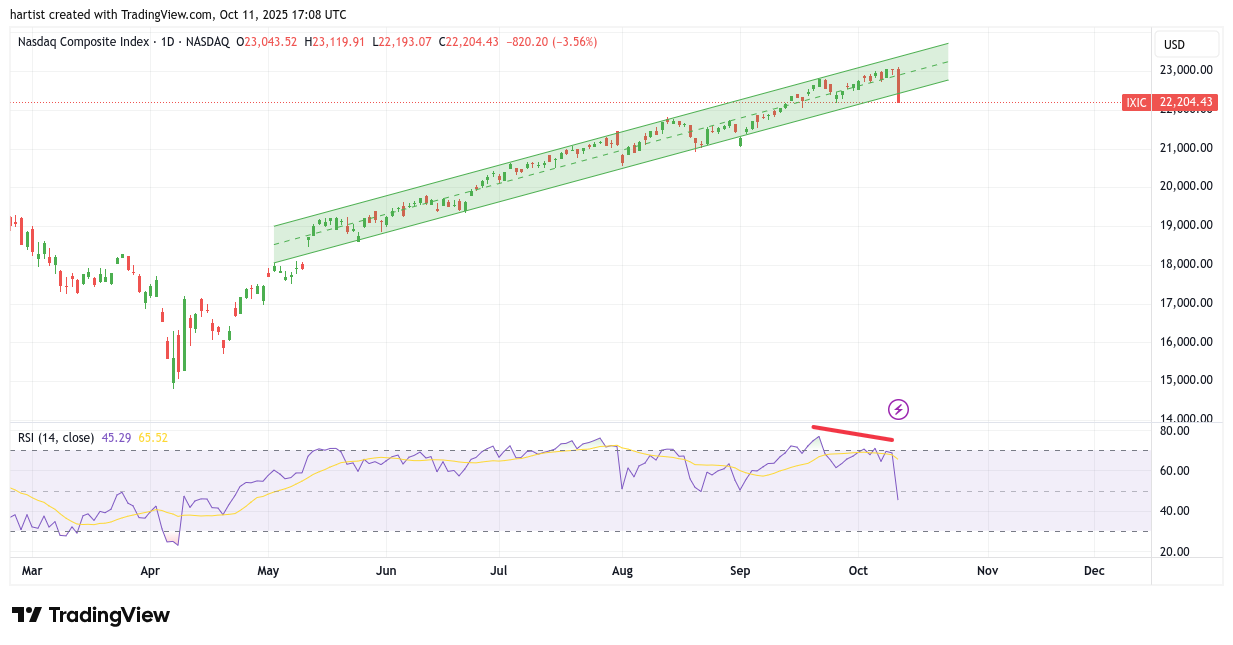Screen dimensions: 1233x645
Task: Click the Oct label on time axis
Action: point(858,570)
